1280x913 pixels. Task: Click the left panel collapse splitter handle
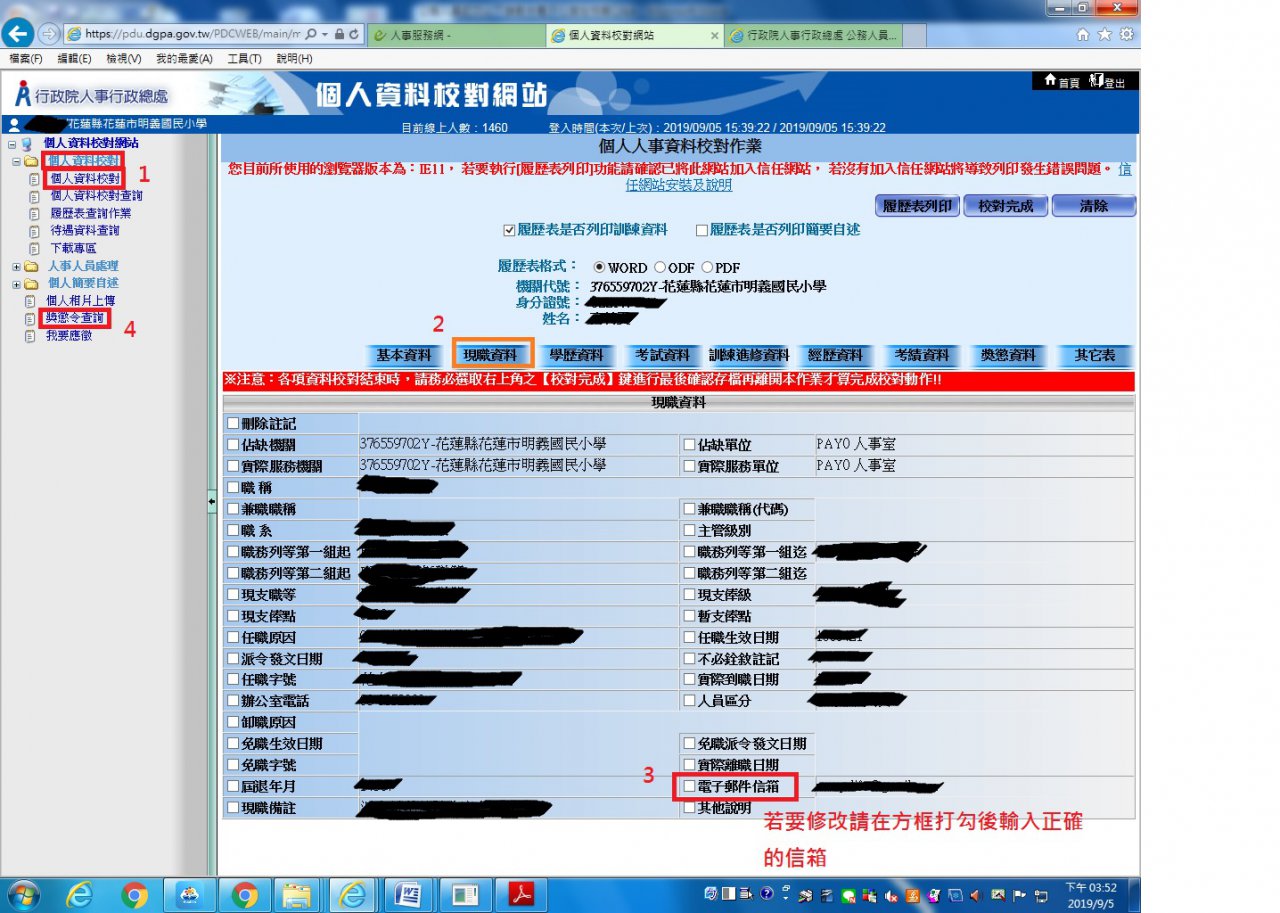(x=212, y=501)
